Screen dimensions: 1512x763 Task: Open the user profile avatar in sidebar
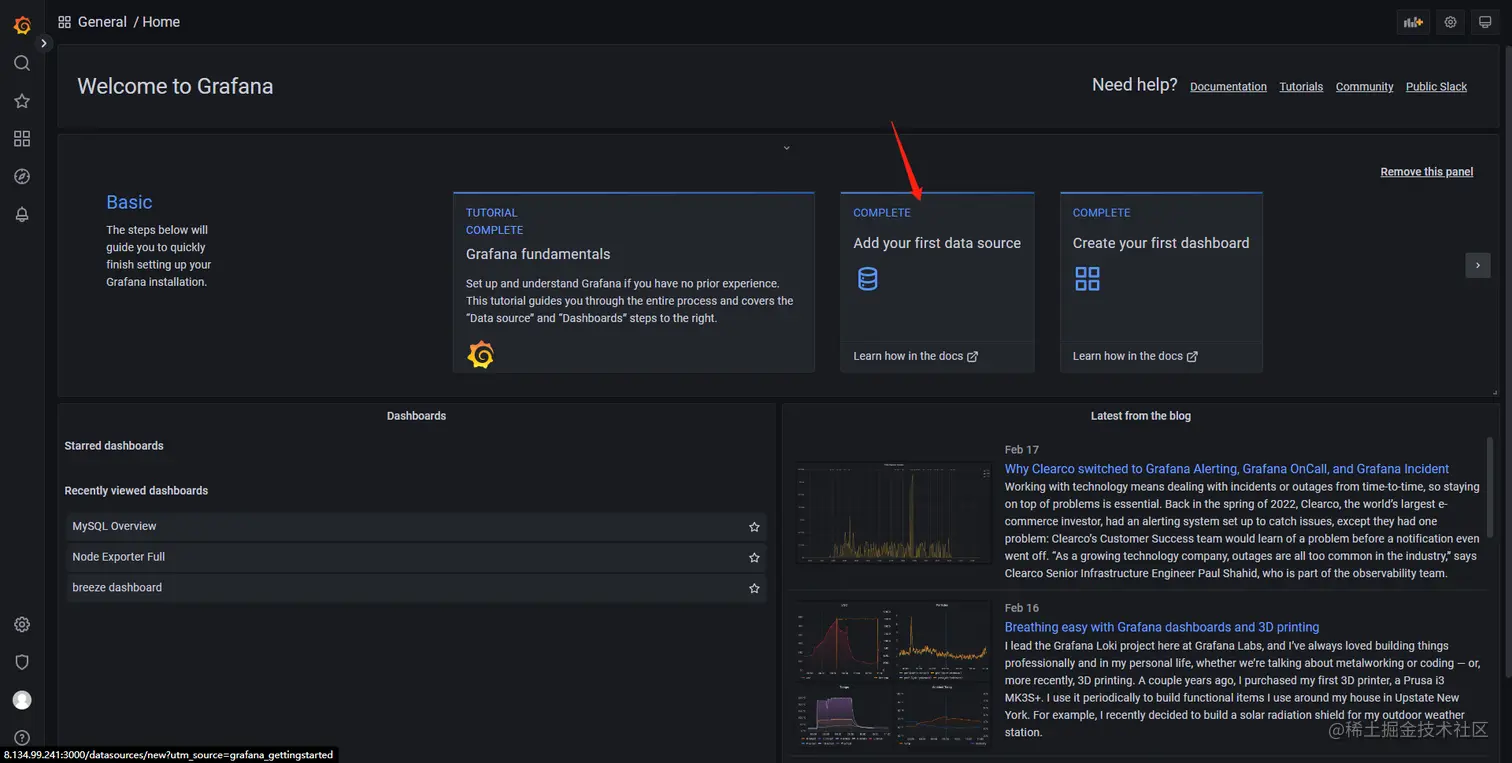click(22, 700)
